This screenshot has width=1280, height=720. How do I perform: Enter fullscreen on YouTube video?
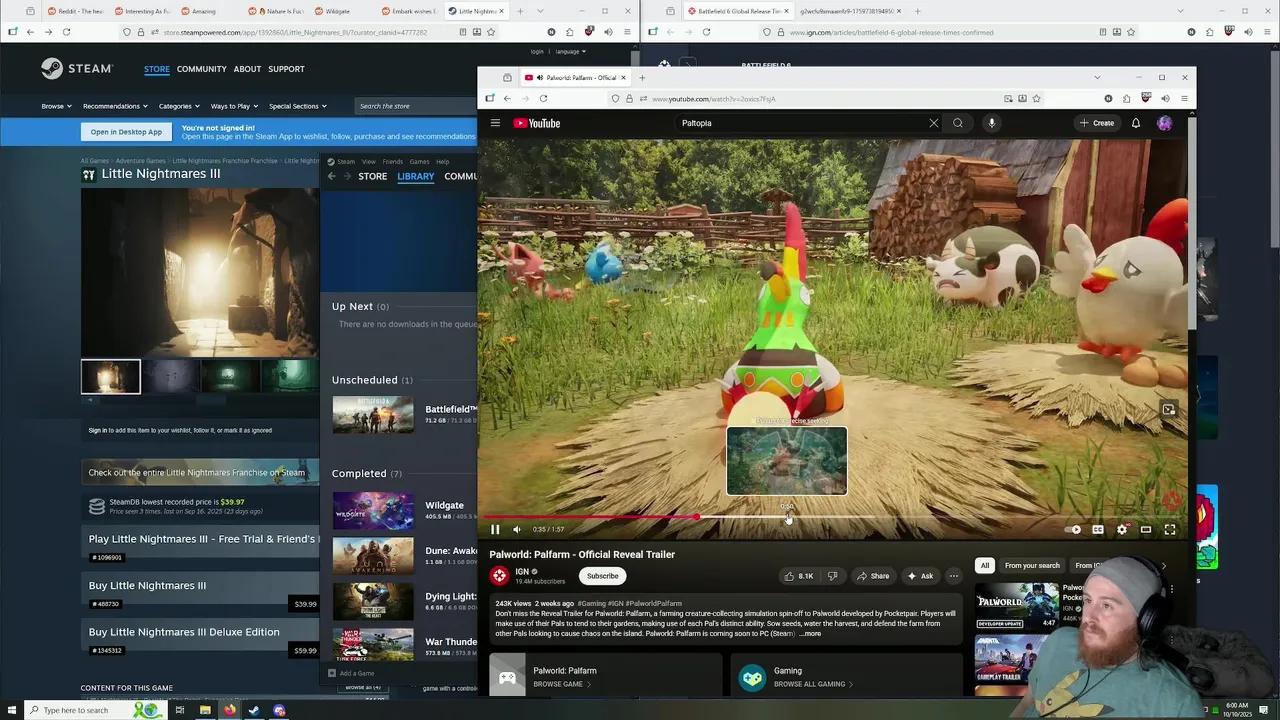(x=1170, y=530)
